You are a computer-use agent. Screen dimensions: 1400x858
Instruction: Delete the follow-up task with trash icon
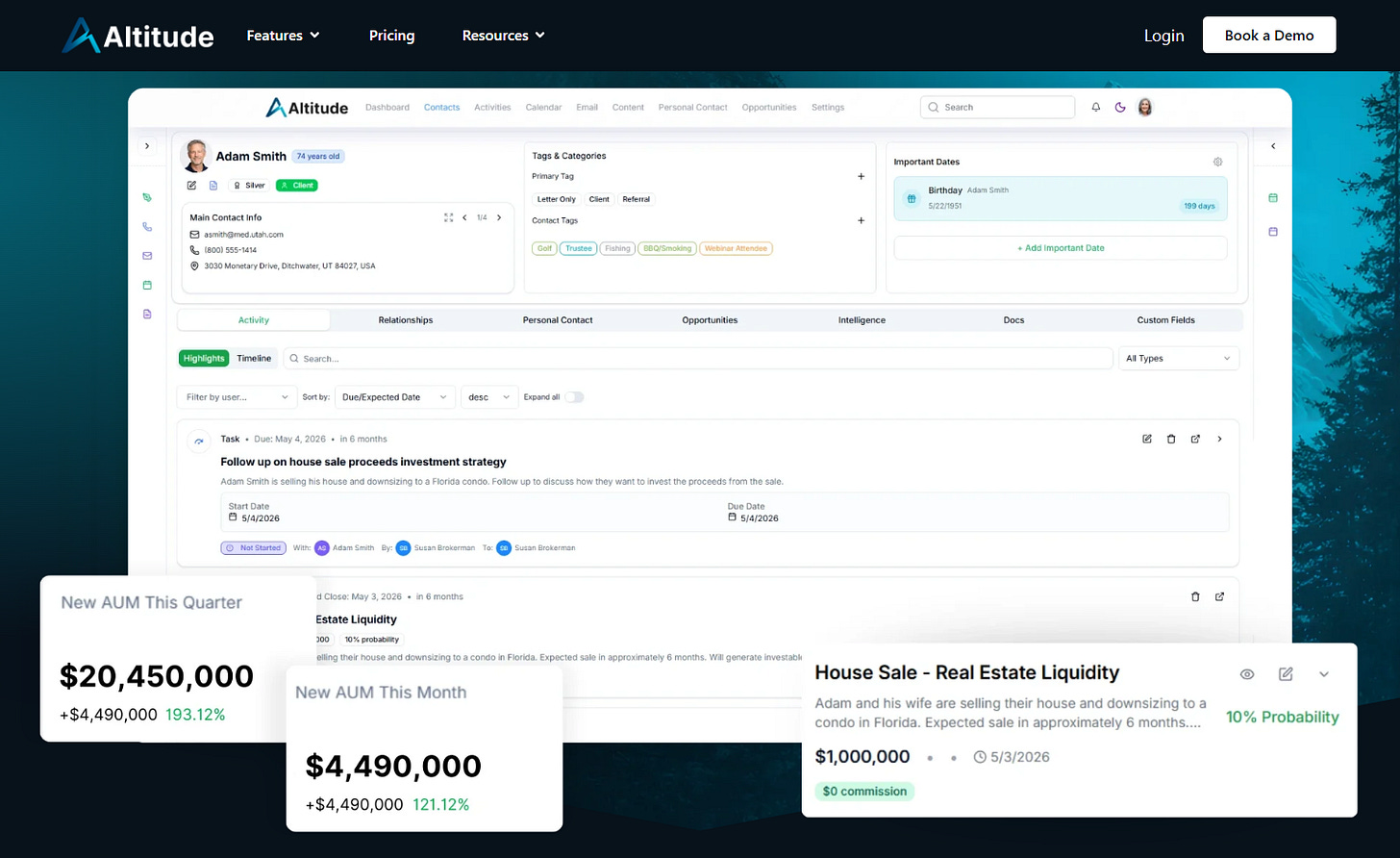tap(1171, 439)
